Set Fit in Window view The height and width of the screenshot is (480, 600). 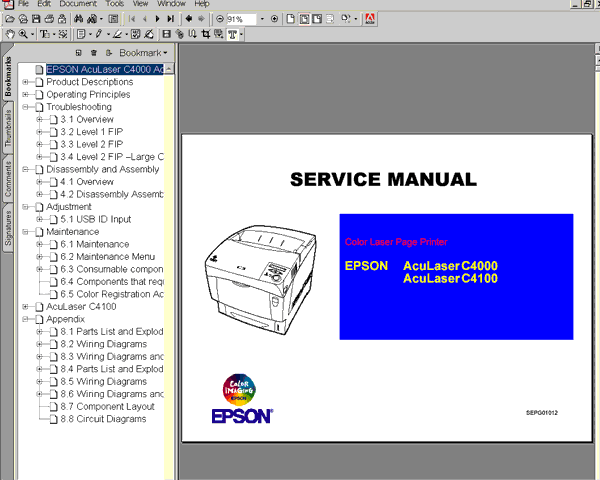coord(304,19)
